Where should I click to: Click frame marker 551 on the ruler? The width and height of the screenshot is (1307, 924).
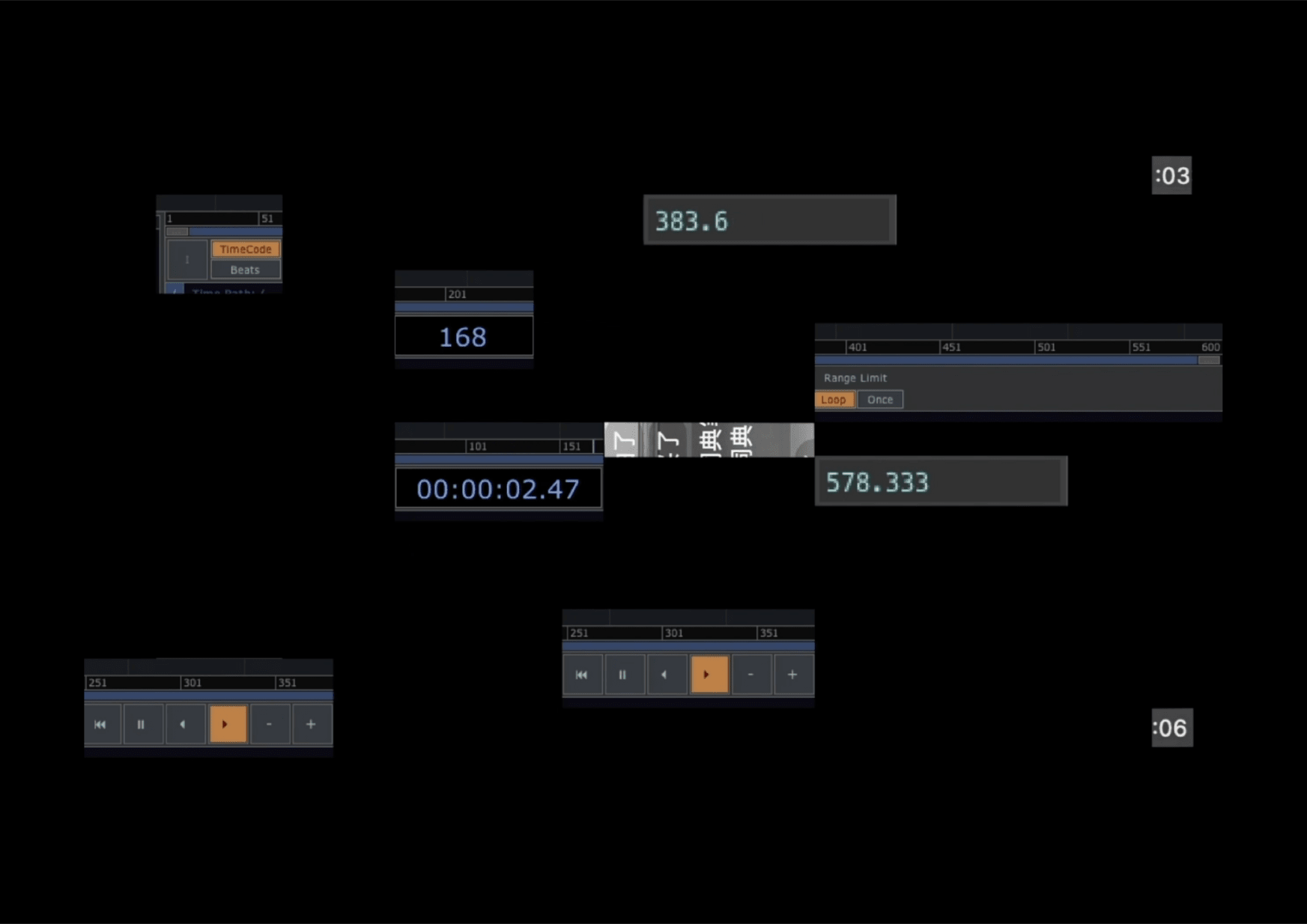click(1141, 347)
